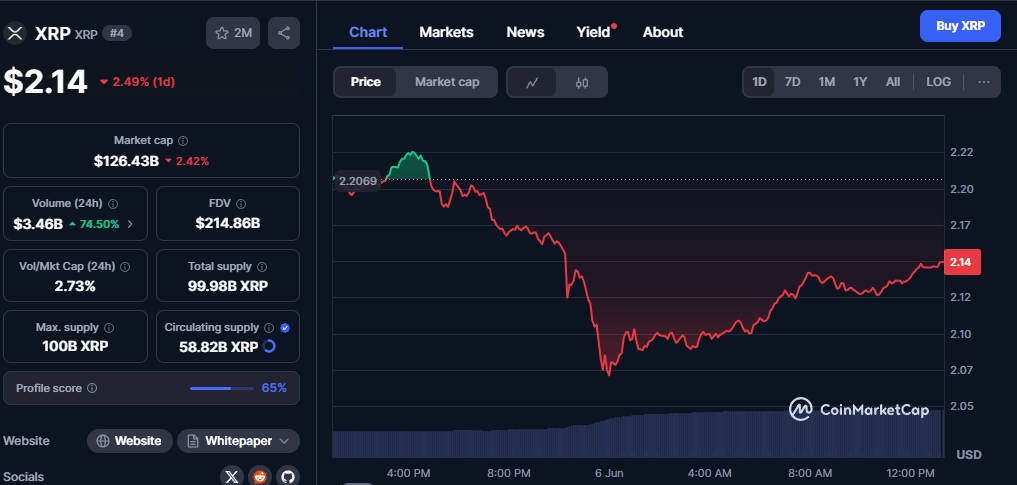Click the 6 Jun date axis label
The height and width of the screenshot is (485, 1017).
click(x=609, y=473)
